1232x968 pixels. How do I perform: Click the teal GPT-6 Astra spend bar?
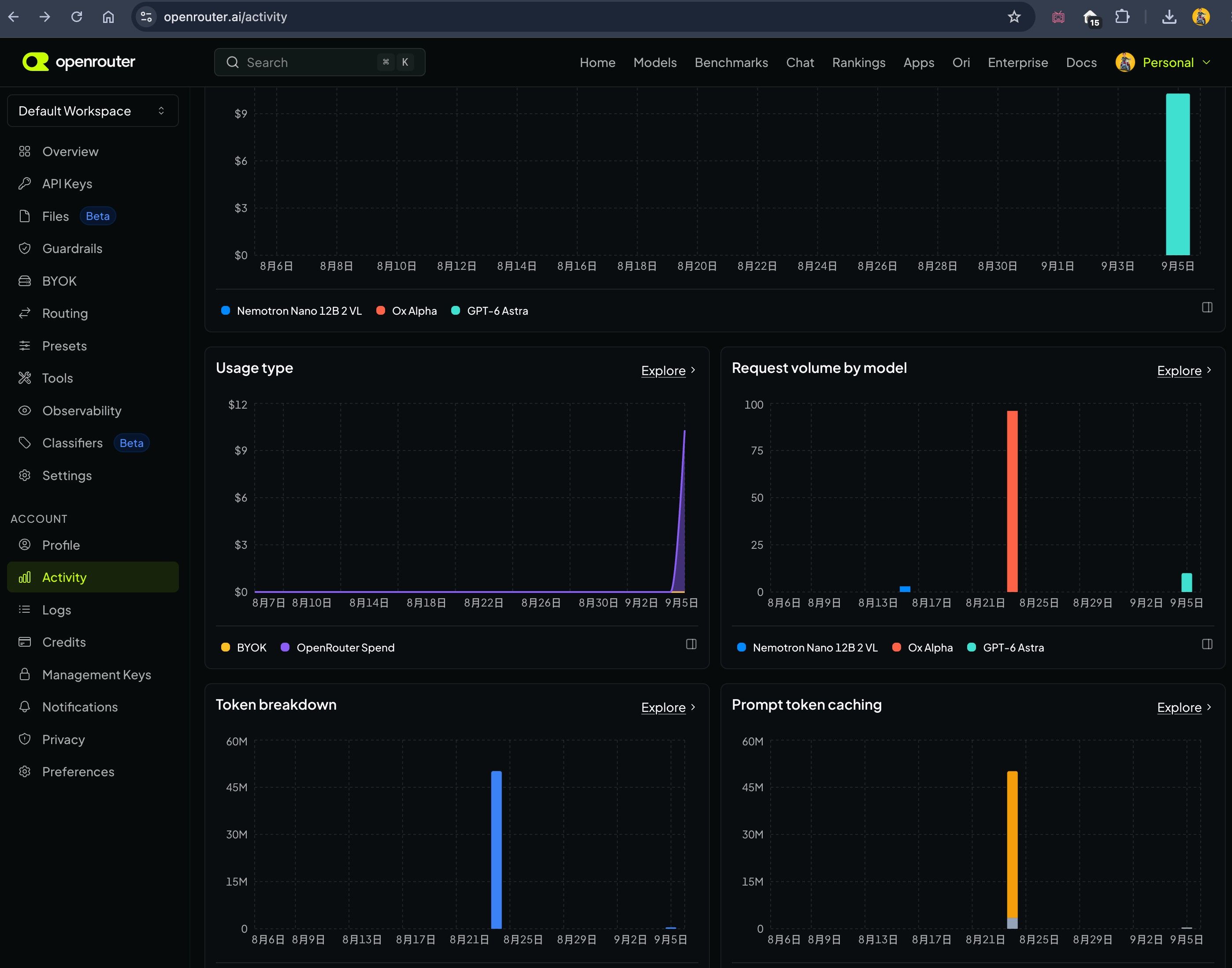pyautogui.click(x=1178, y=175)
